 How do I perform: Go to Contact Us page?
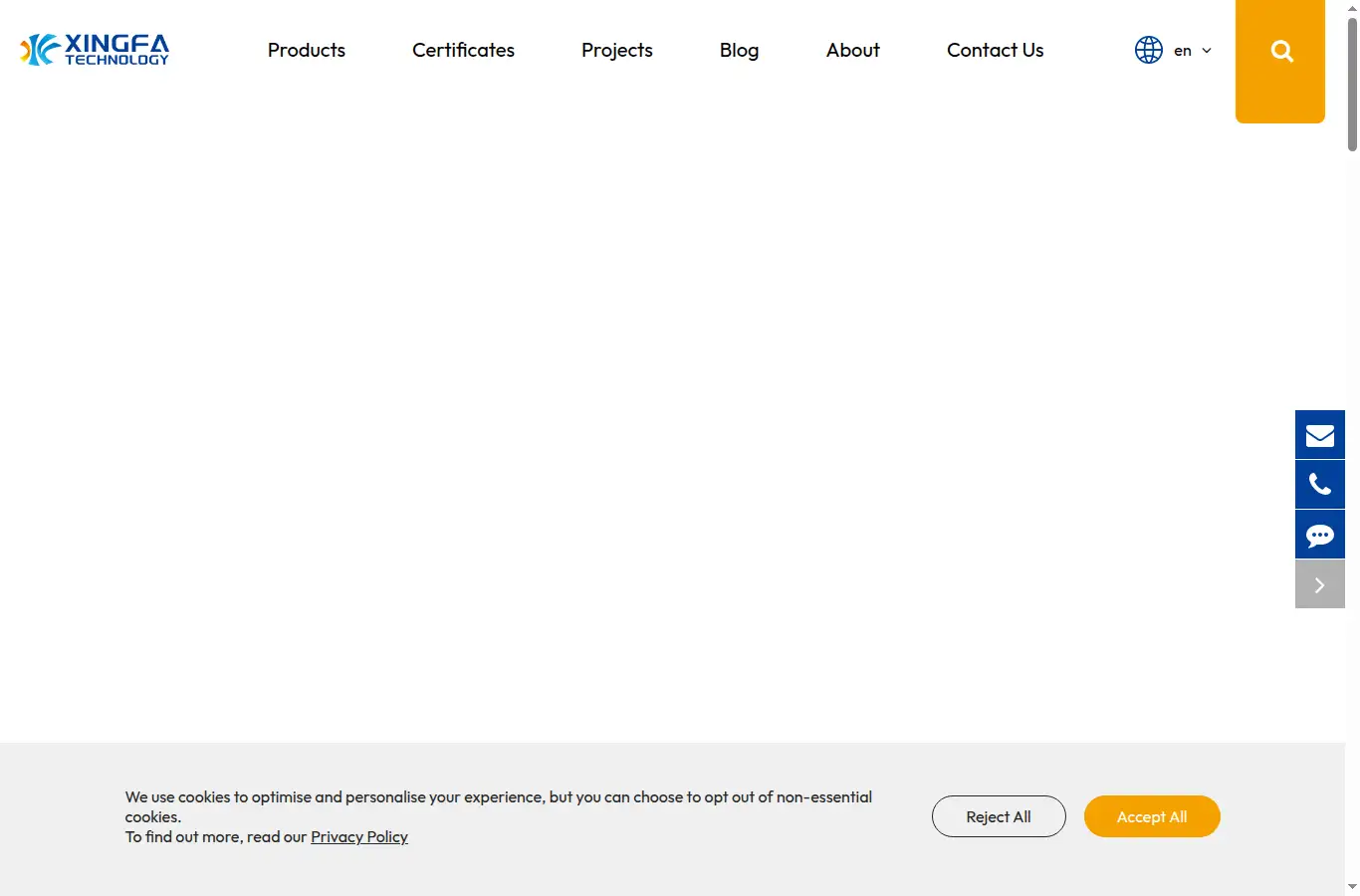[996, 50]
